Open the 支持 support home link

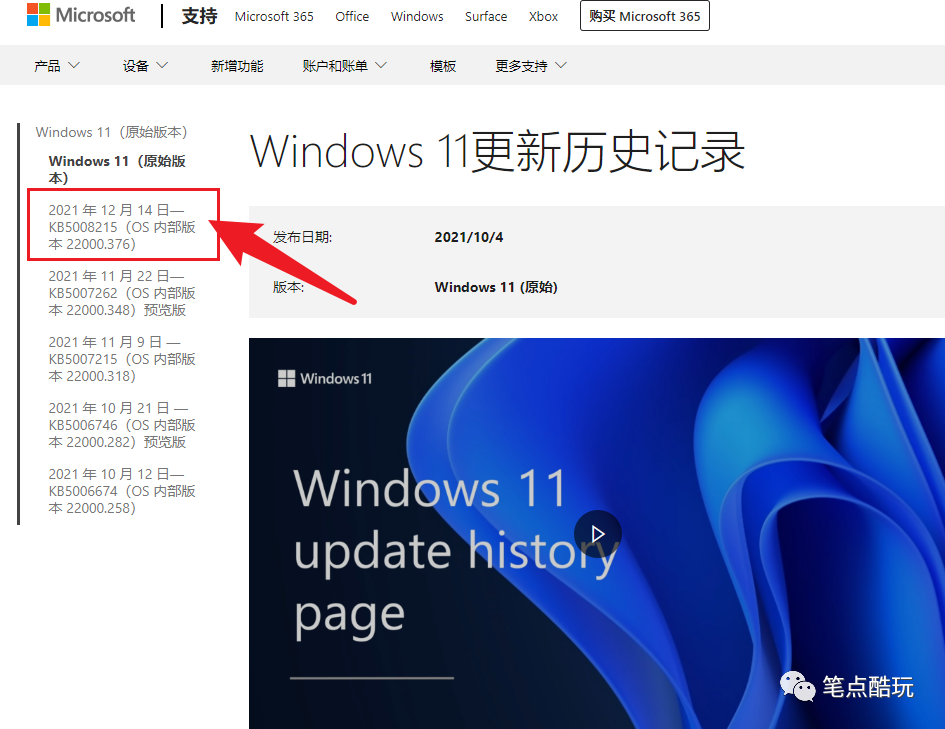coord(199,16)
